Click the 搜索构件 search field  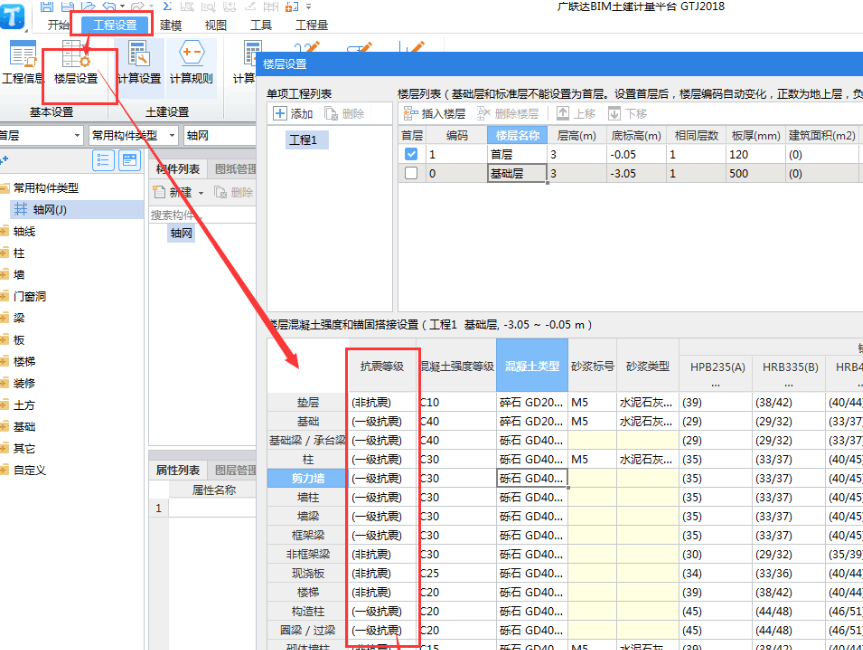click(203, 215)
